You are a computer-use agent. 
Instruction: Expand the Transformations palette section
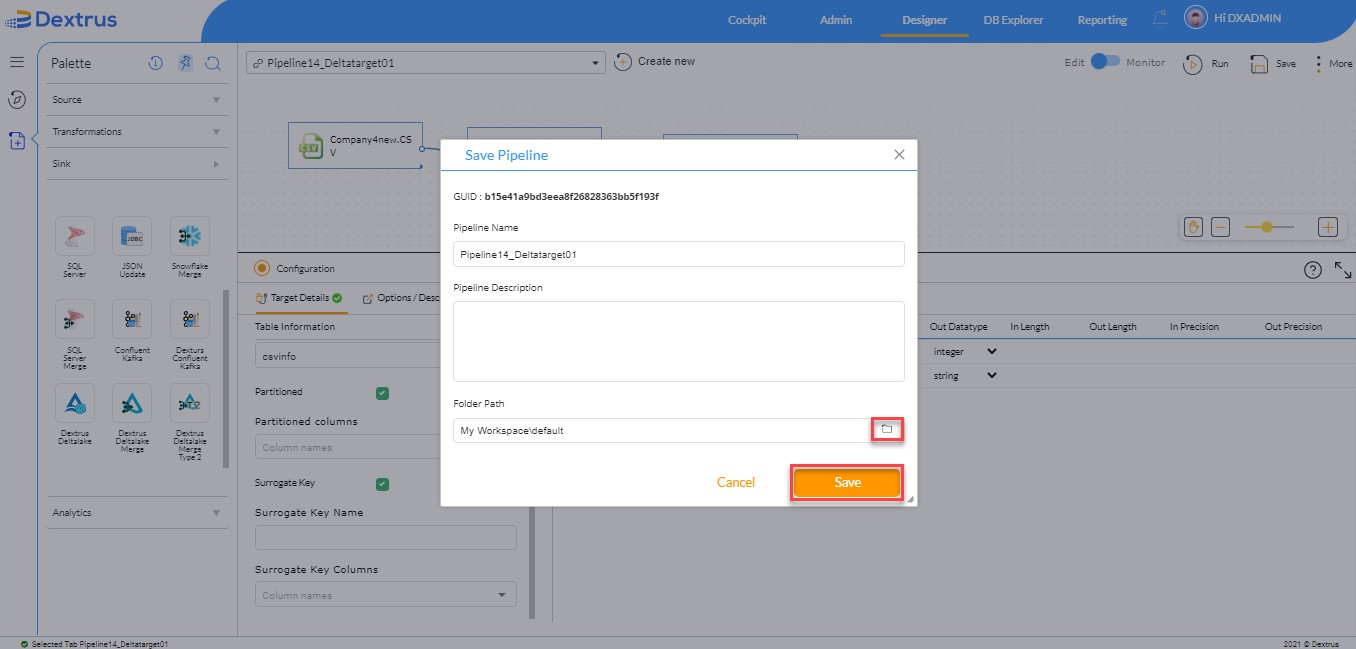click(x=137, y=131)
